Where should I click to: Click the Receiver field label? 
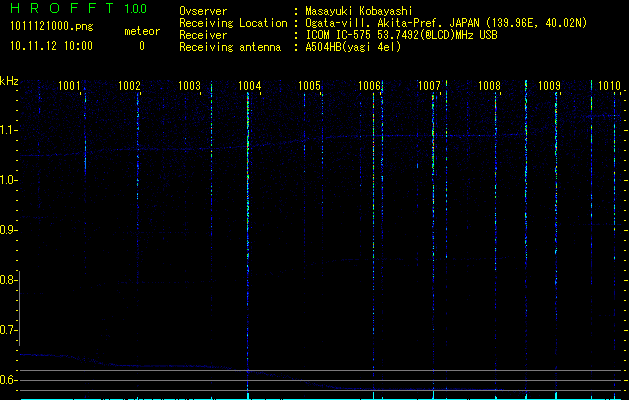(203, 35)
